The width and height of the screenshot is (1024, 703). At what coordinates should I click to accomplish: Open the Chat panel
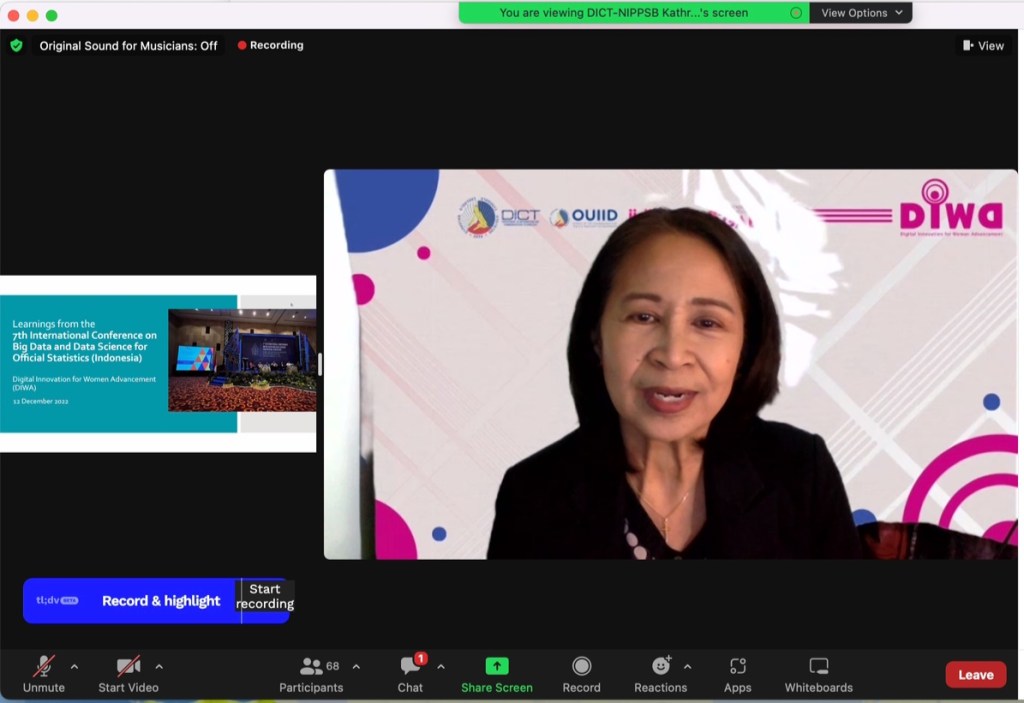tap(410, 667)
